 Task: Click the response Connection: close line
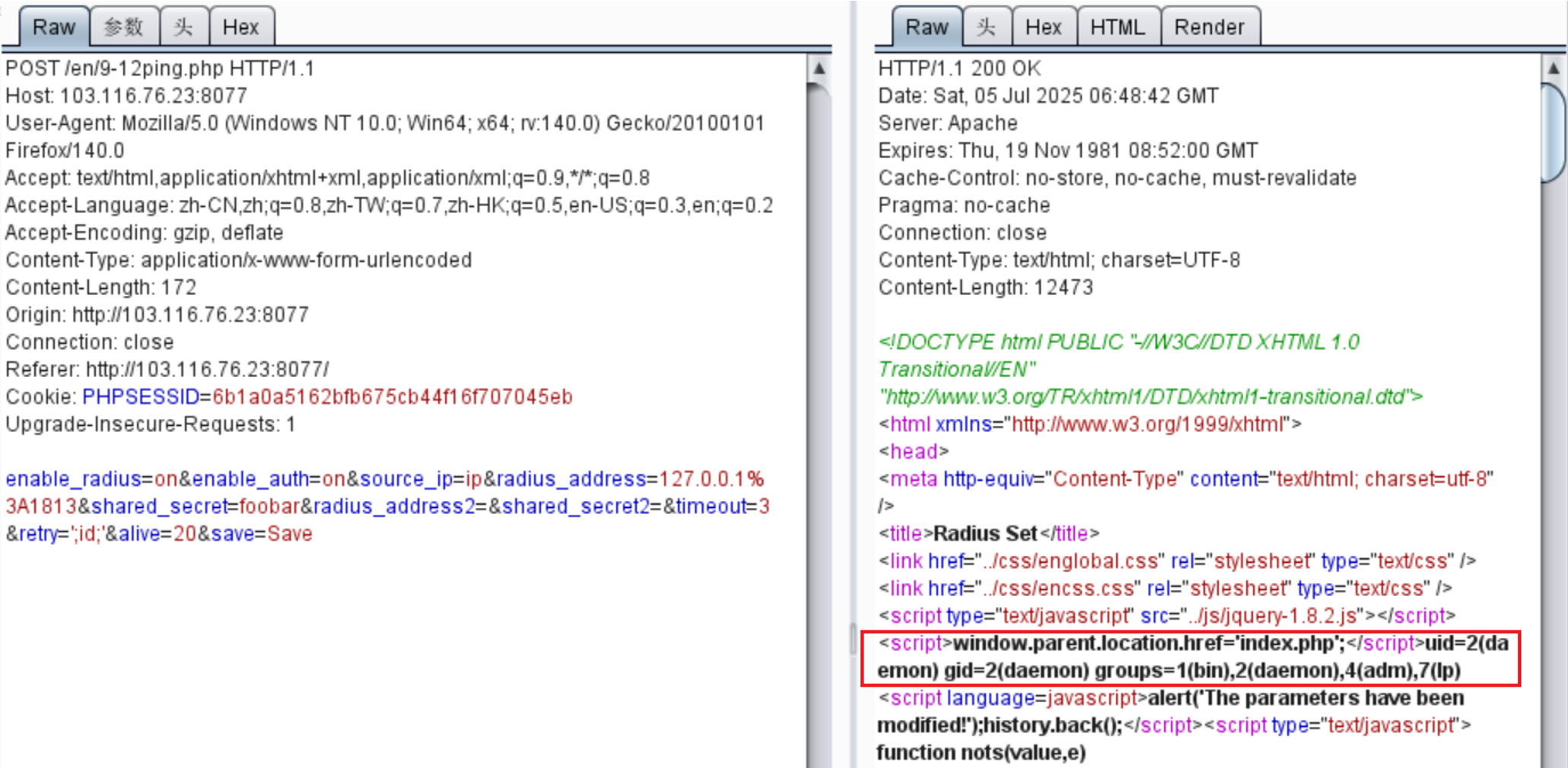point(962,233)
